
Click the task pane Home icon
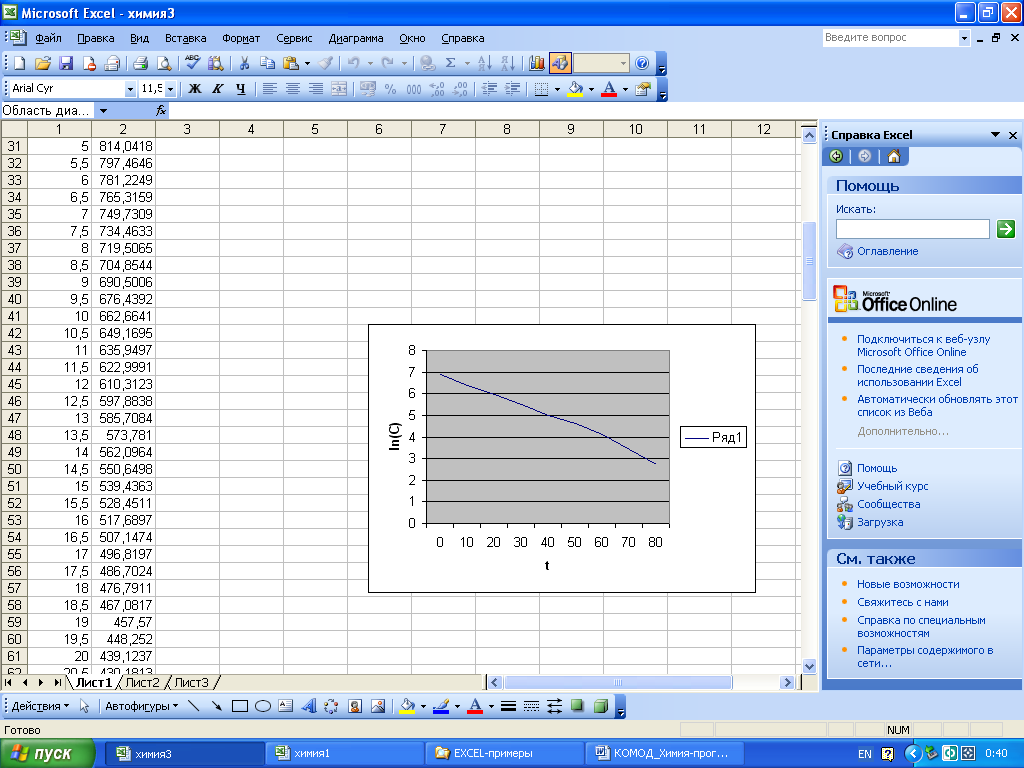(893, 156)
